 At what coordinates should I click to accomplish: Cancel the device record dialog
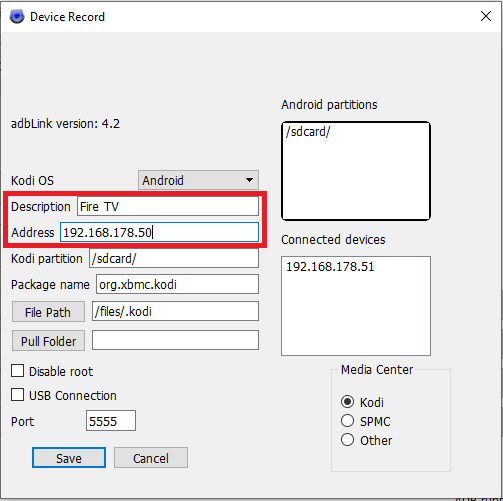tap(151, 458)
